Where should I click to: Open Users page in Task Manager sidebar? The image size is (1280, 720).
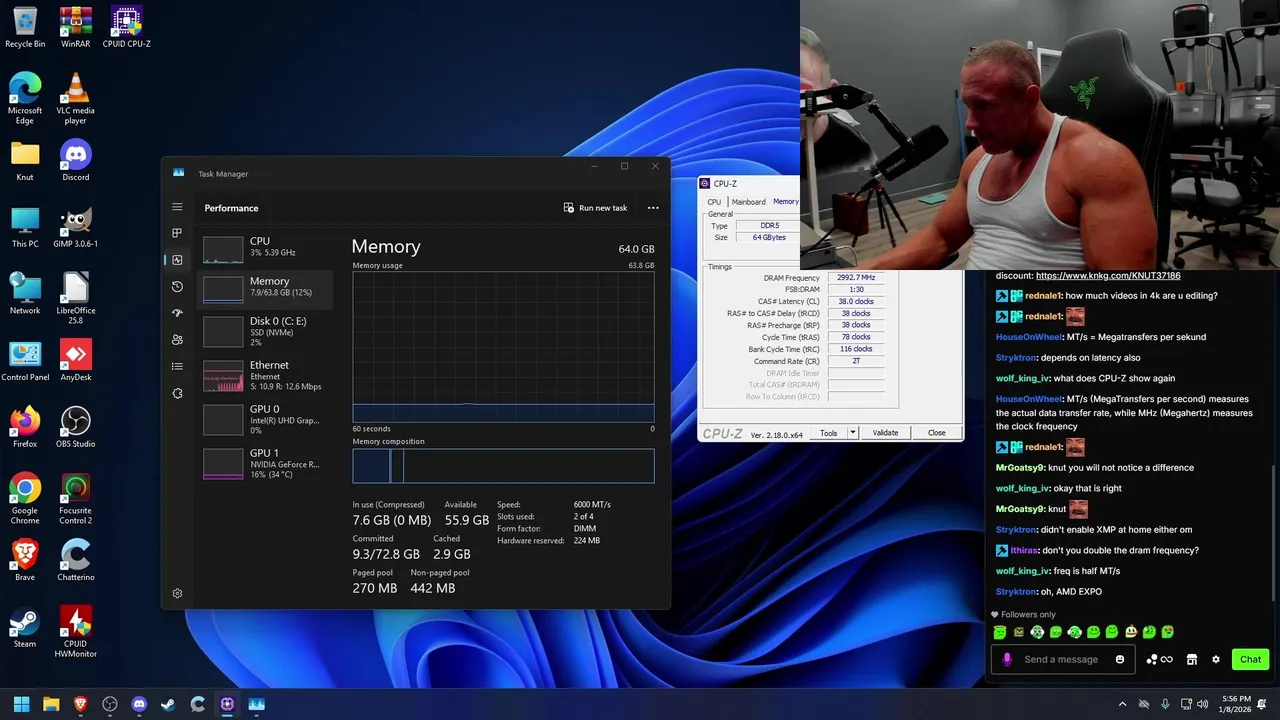click(177, 340)
